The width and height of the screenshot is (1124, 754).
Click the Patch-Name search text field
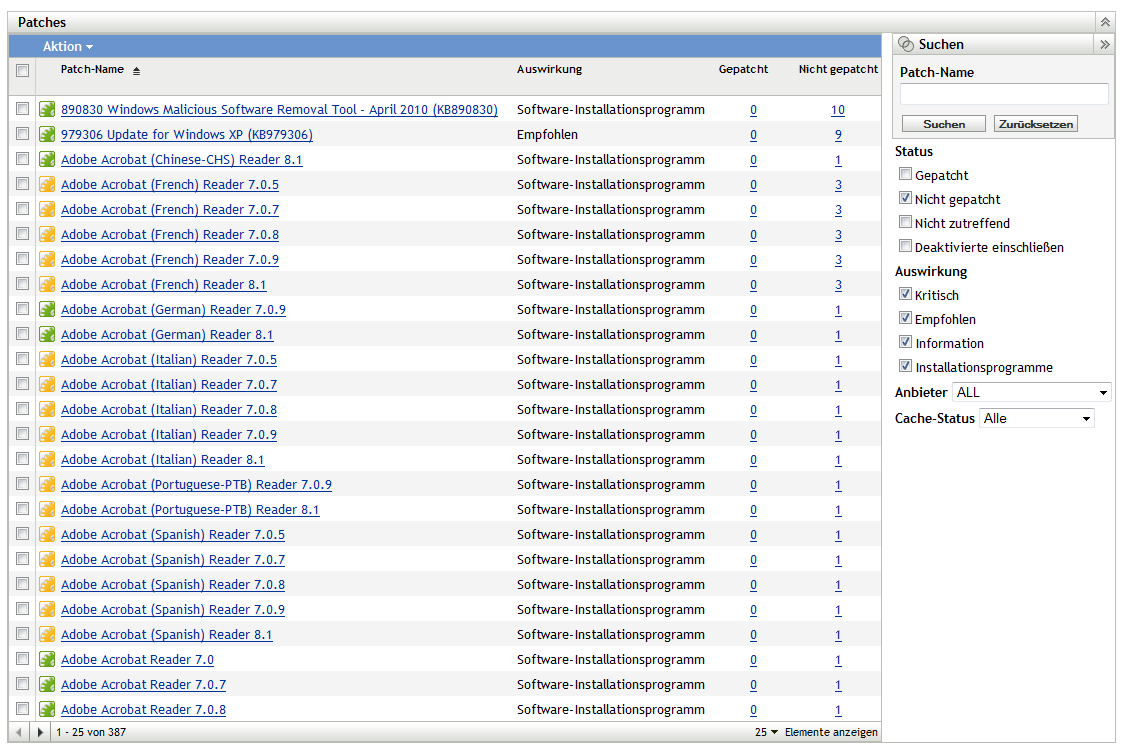1004,94
